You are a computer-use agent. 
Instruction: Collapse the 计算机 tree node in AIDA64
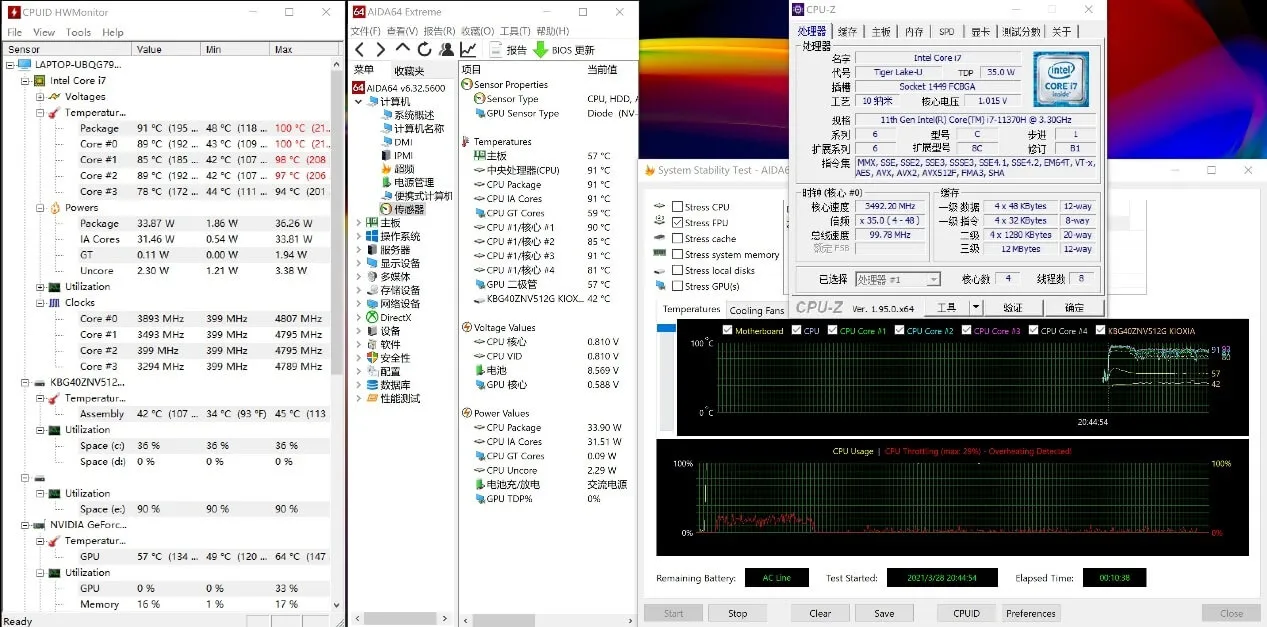359,101
